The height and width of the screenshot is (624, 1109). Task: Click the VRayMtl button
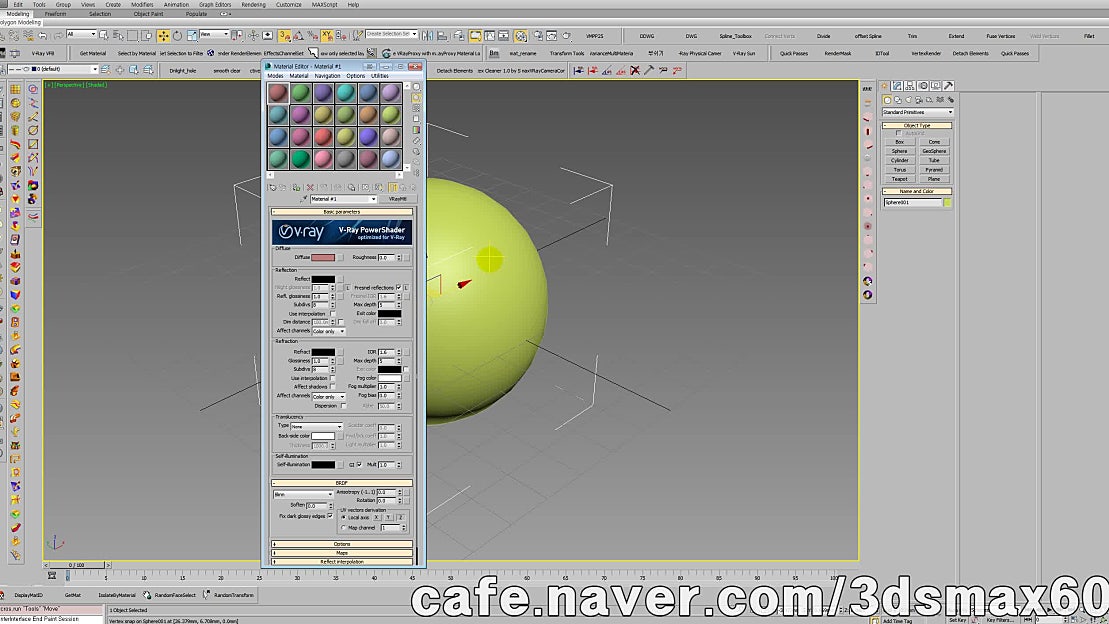point(396,198)
